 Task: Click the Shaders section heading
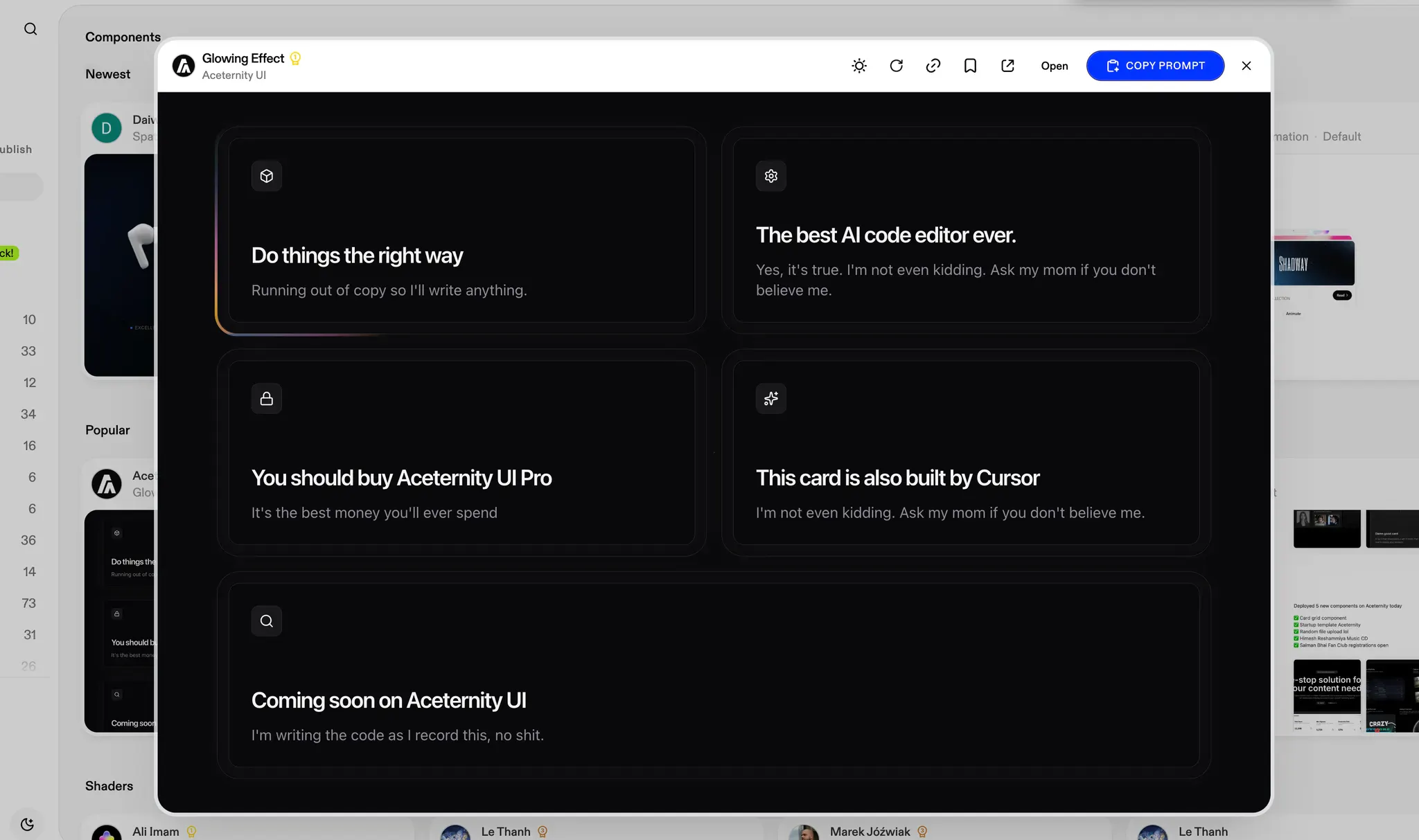pyautogui.click(x=109, y=786)
